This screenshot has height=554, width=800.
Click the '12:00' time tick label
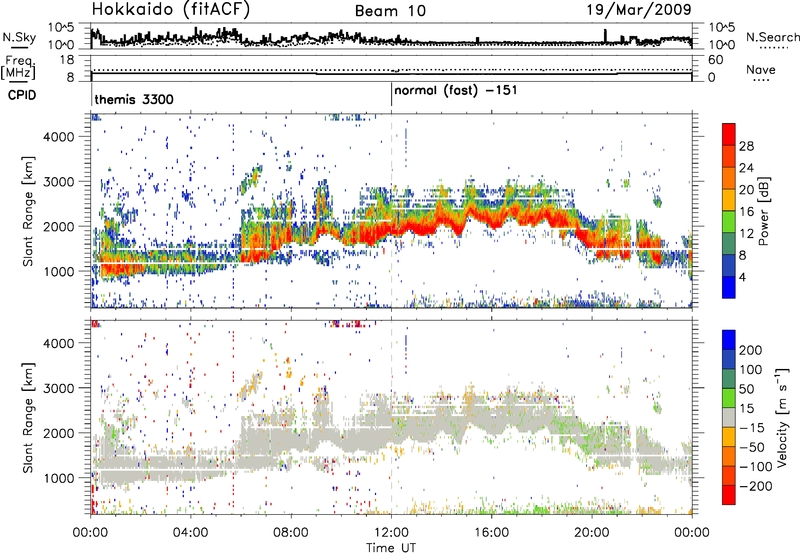(x=391, y=533)
